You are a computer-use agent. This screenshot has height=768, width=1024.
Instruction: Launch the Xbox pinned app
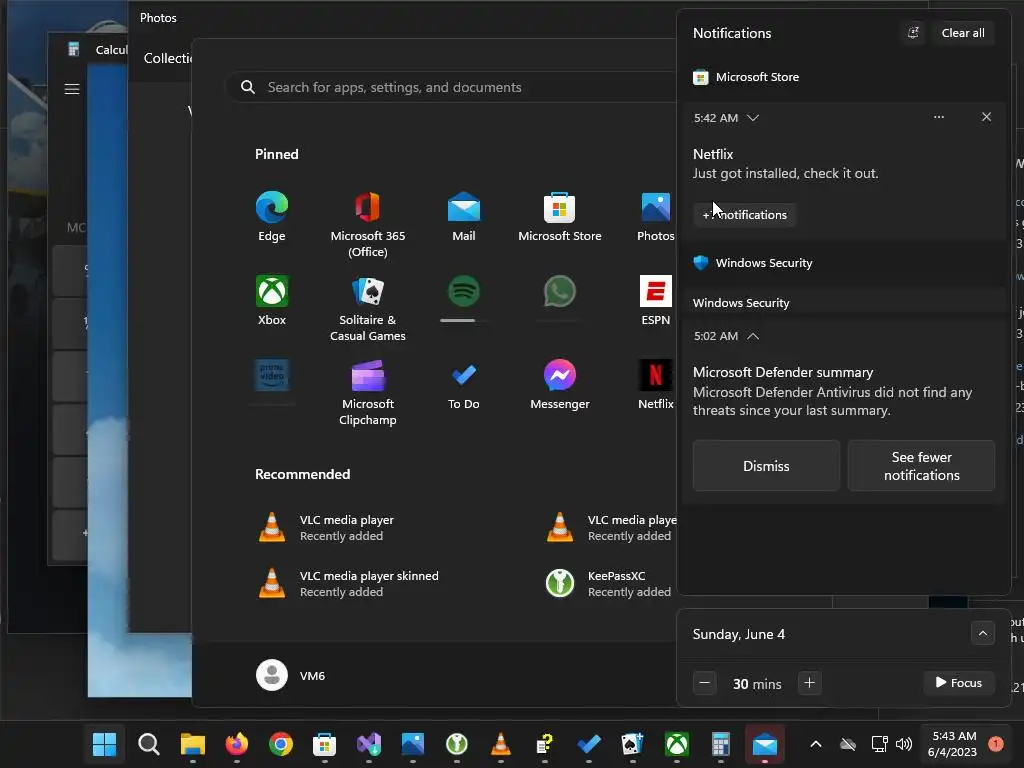272,300
